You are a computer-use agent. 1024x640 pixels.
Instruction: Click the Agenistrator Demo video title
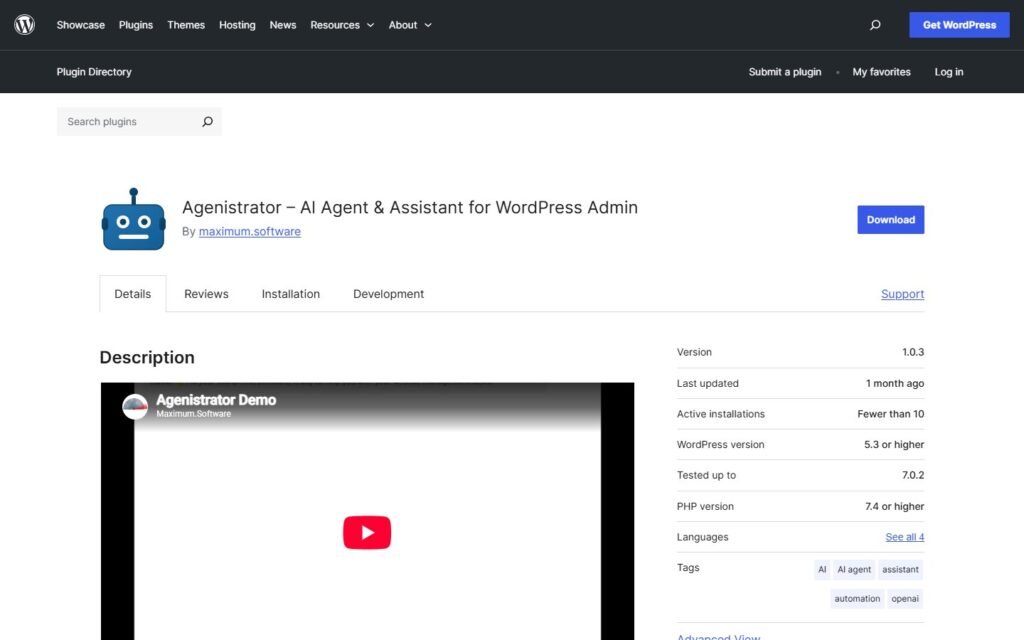[216, 400]
